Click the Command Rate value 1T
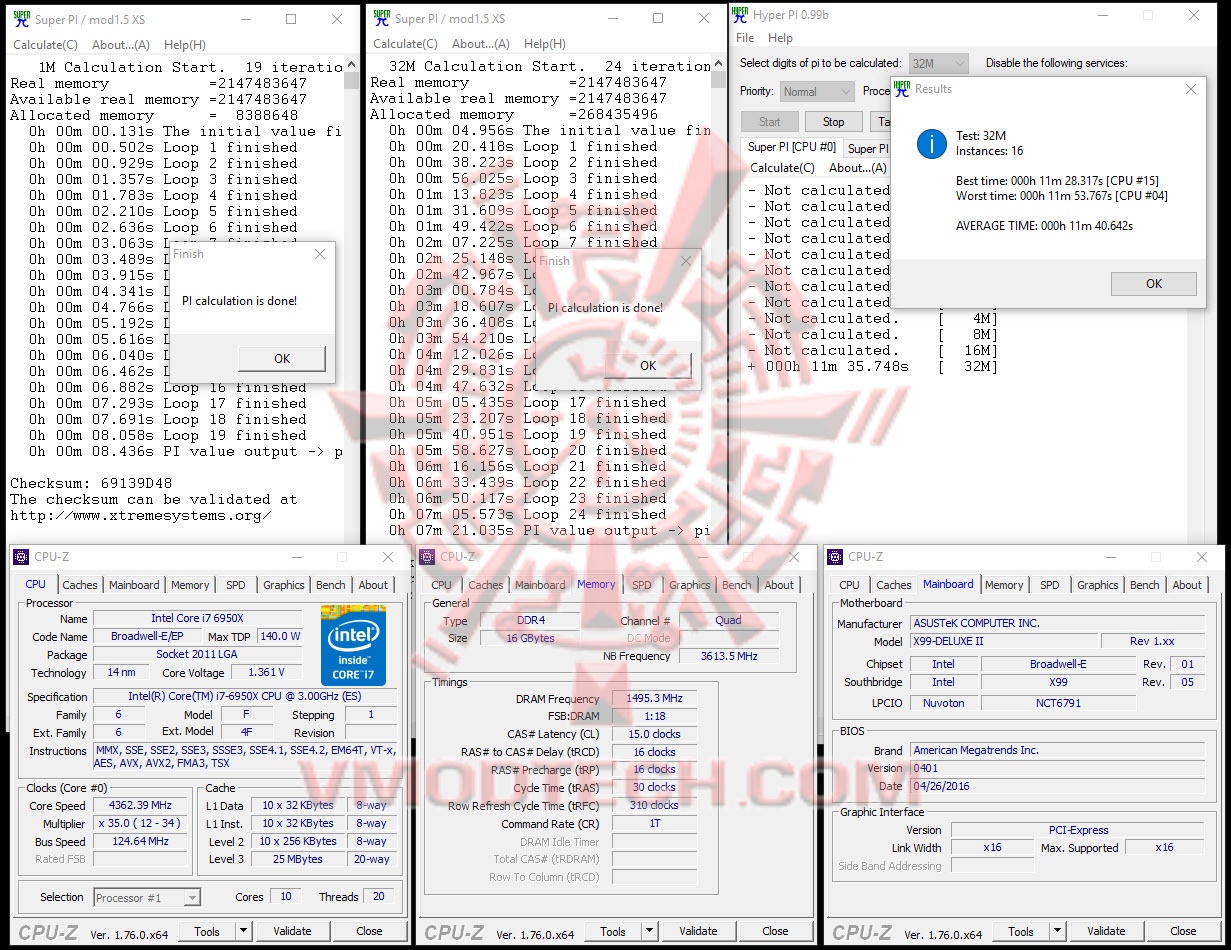Image resolution: width=1231 pixels, height=950 pixels. point(654,824)
